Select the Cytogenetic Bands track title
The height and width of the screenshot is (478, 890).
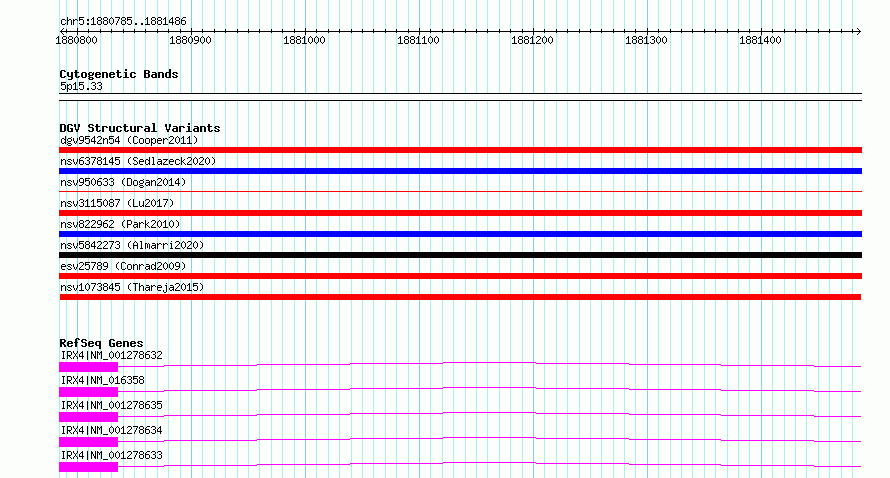tap(119, 74)
